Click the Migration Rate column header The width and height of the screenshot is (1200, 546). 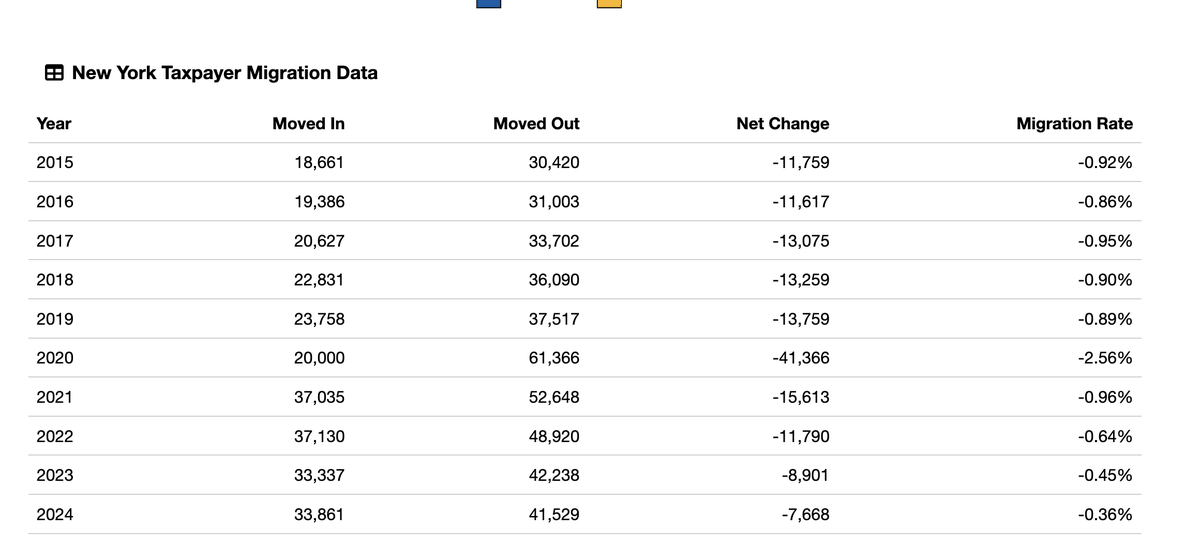1074,124
